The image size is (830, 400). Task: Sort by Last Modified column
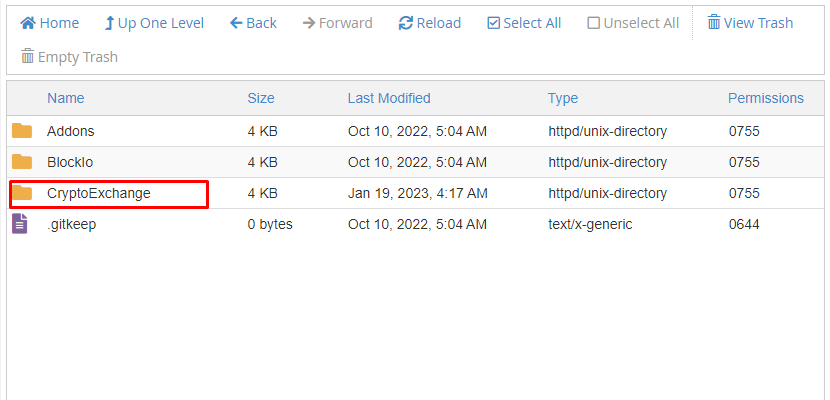coord(389,98)
